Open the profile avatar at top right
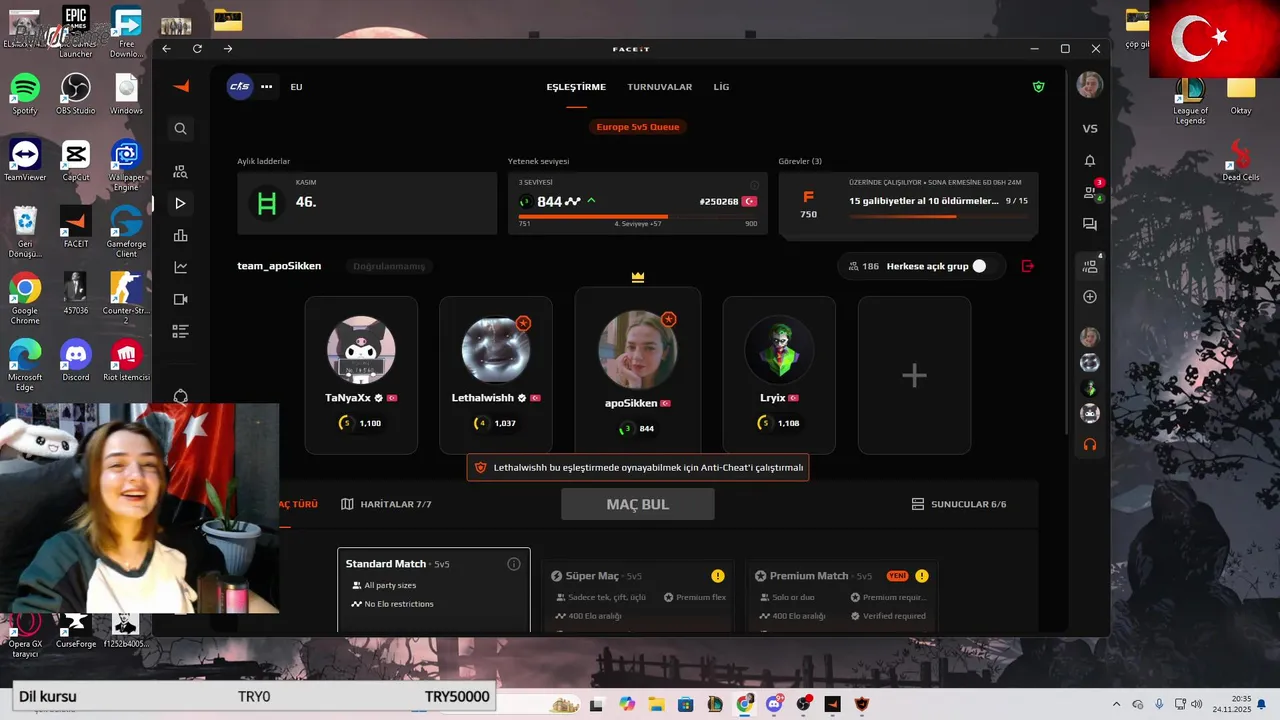The height and width of the screenshot is (720, 1280). coord(1090,85)
